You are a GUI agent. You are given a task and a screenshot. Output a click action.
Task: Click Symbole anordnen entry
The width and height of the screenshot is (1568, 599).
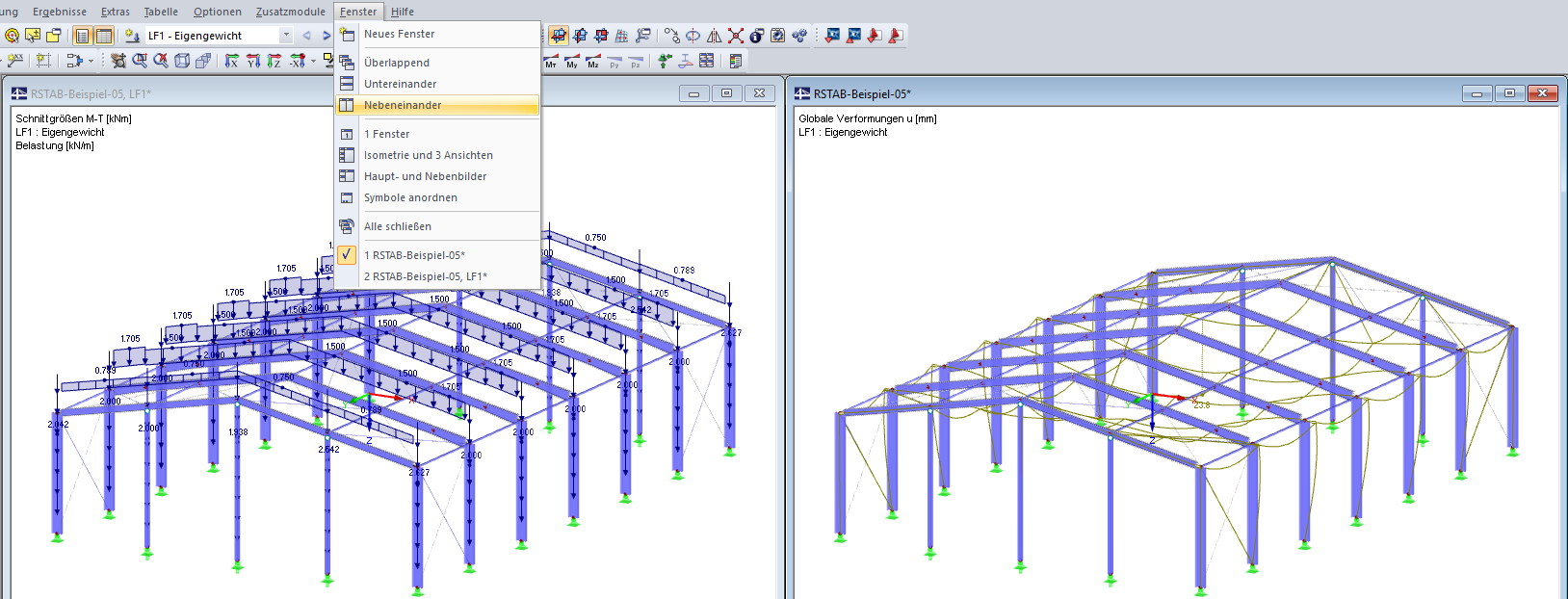[437, 197]
